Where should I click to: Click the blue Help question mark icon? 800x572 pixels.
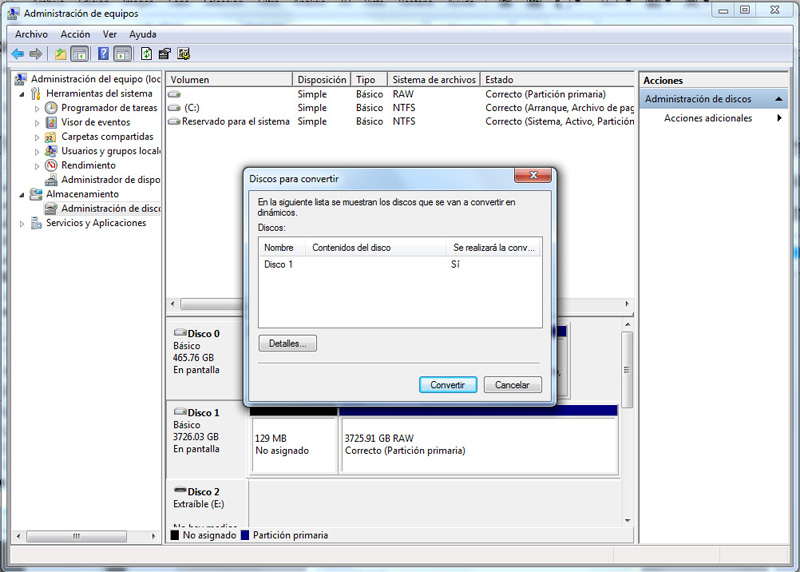pyautogui.click(x=103, y=54)
